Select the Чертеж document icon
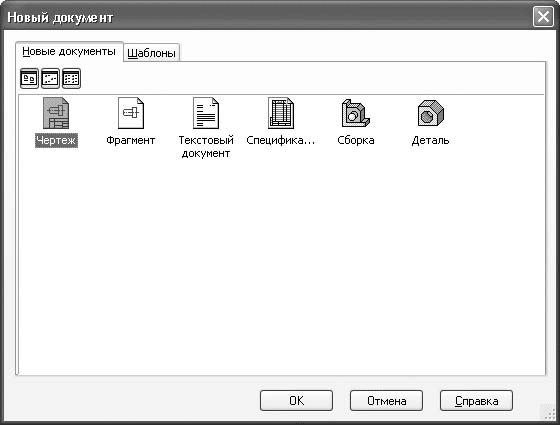Screen dimensions: 560x425 (x=56, y=113)
